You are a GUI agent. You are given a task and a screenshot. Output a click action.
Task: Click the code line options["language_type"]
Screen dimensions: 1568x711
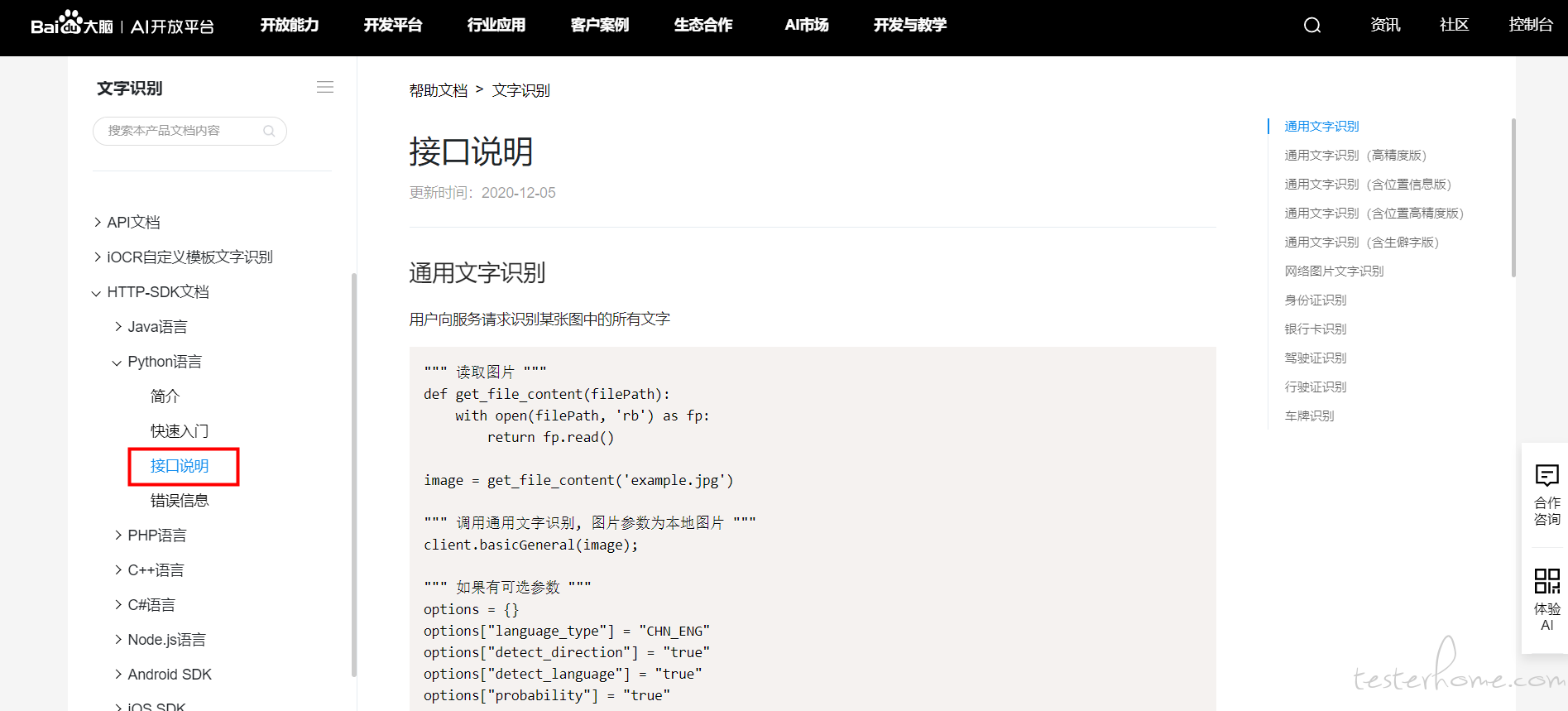(567, 631)
